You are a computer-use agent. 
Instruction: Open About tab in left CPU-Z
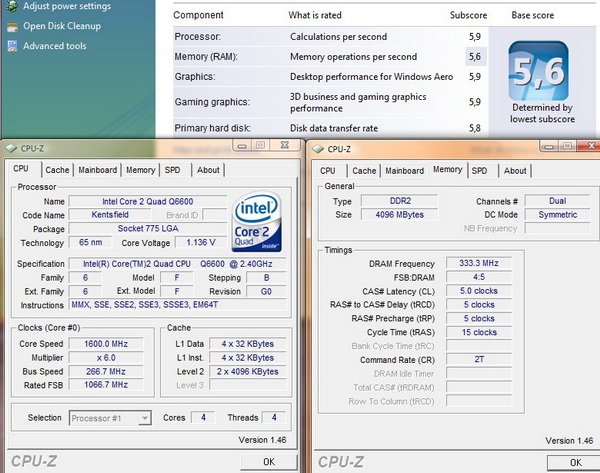tap(208, 170)
